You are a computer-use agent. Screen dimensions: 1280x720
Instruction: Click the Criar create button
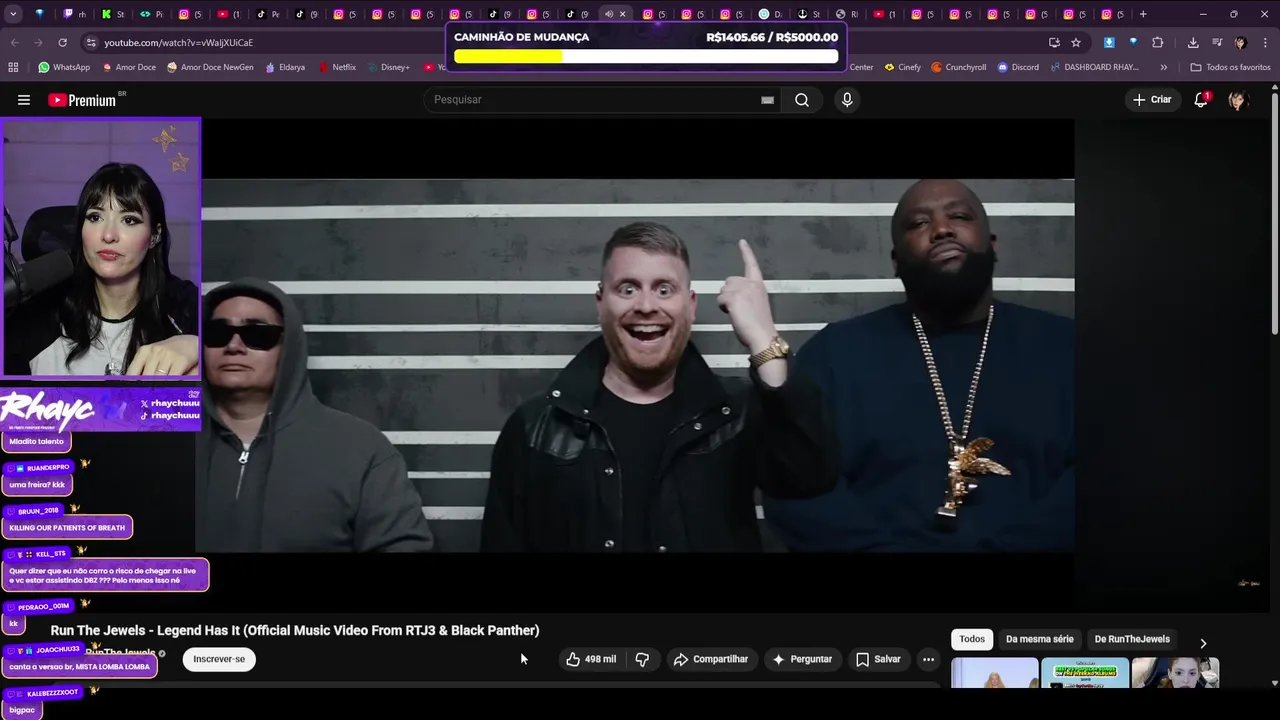1151,100
